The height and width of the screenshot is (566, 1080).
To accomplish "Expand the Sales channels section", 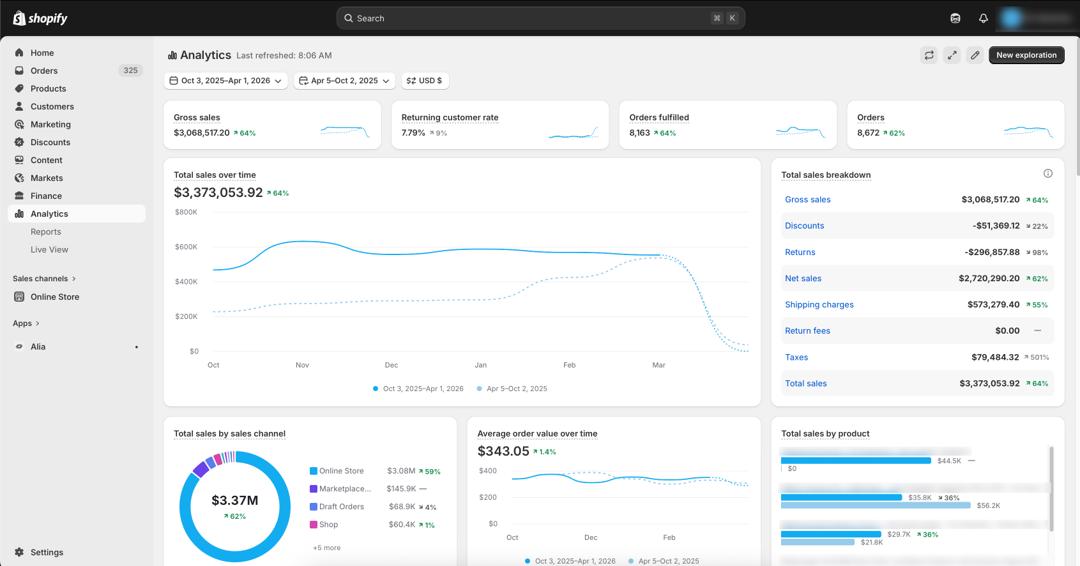I will pyautogui.click(x=44, y=278).
